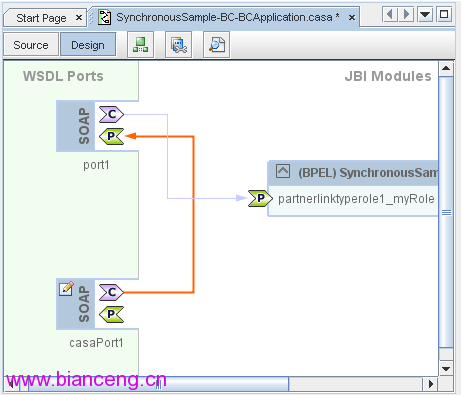Image resolution: width=461 pixels, height=395 pixels.
Task: Close the Start Page tab
Action: (79, 17)
